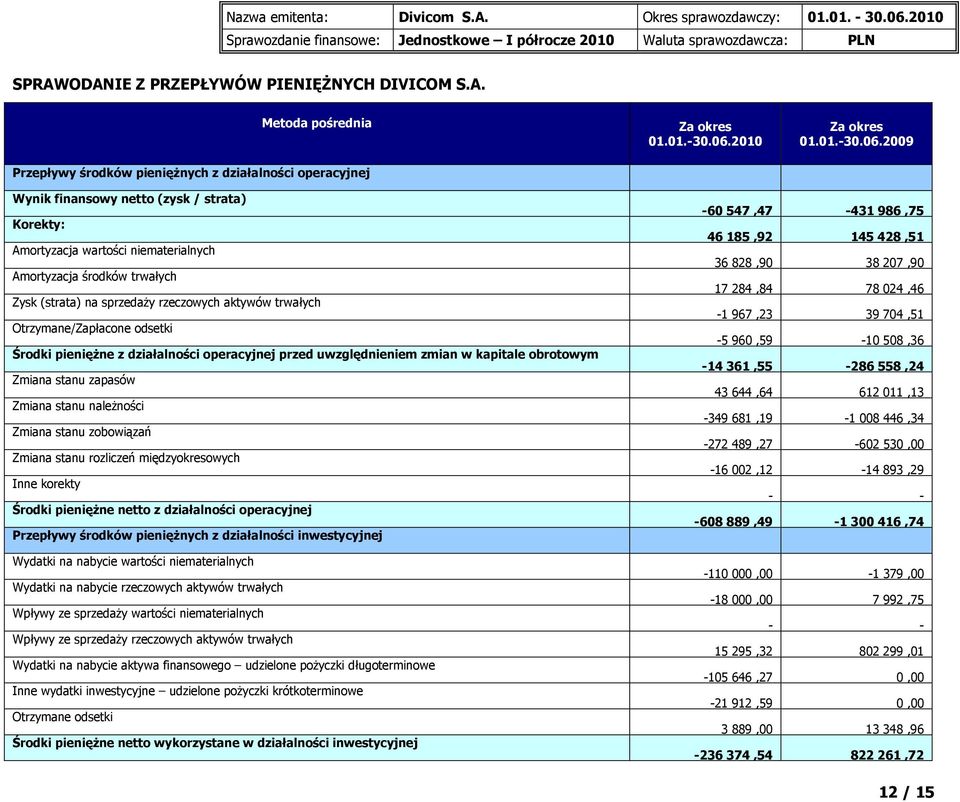960x802 pixels.
Task: Select investing total '-236 374 ,54'
Action: pos(733,755)
